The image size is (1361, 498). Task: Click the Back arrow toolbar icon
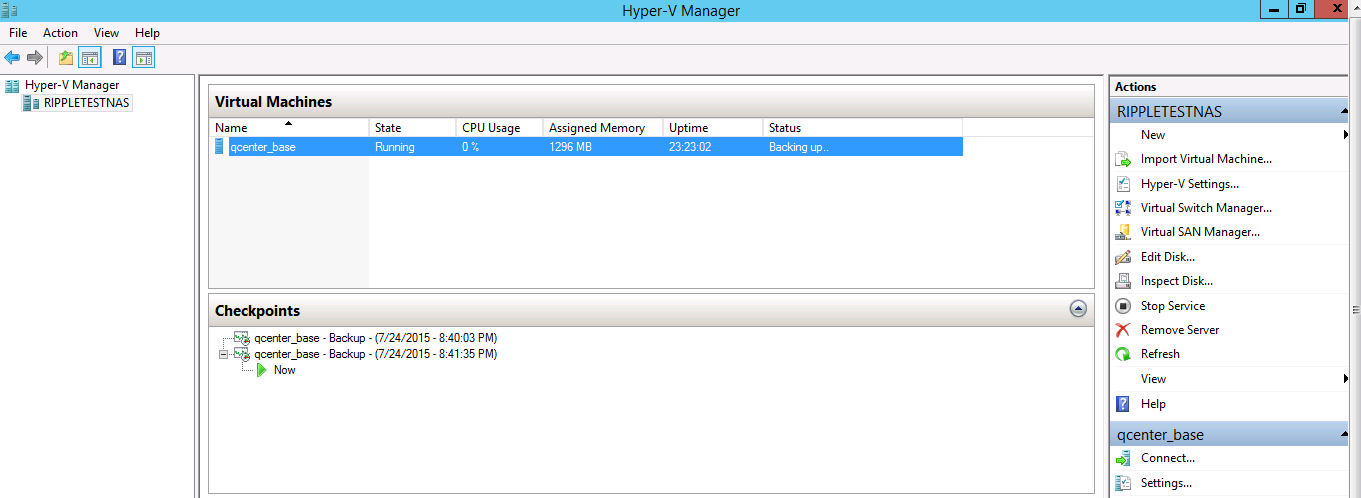pyautogui.click(x=12, y=58)
